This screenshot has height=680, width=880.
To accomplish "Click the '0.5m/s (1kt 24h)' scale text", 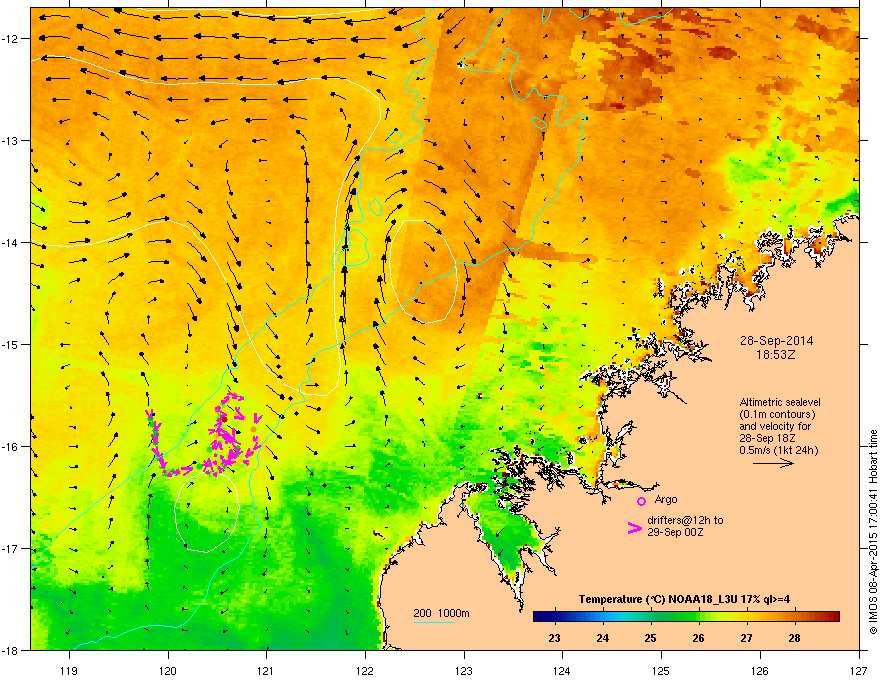I will pyautogui.click(x=778, y=450).
